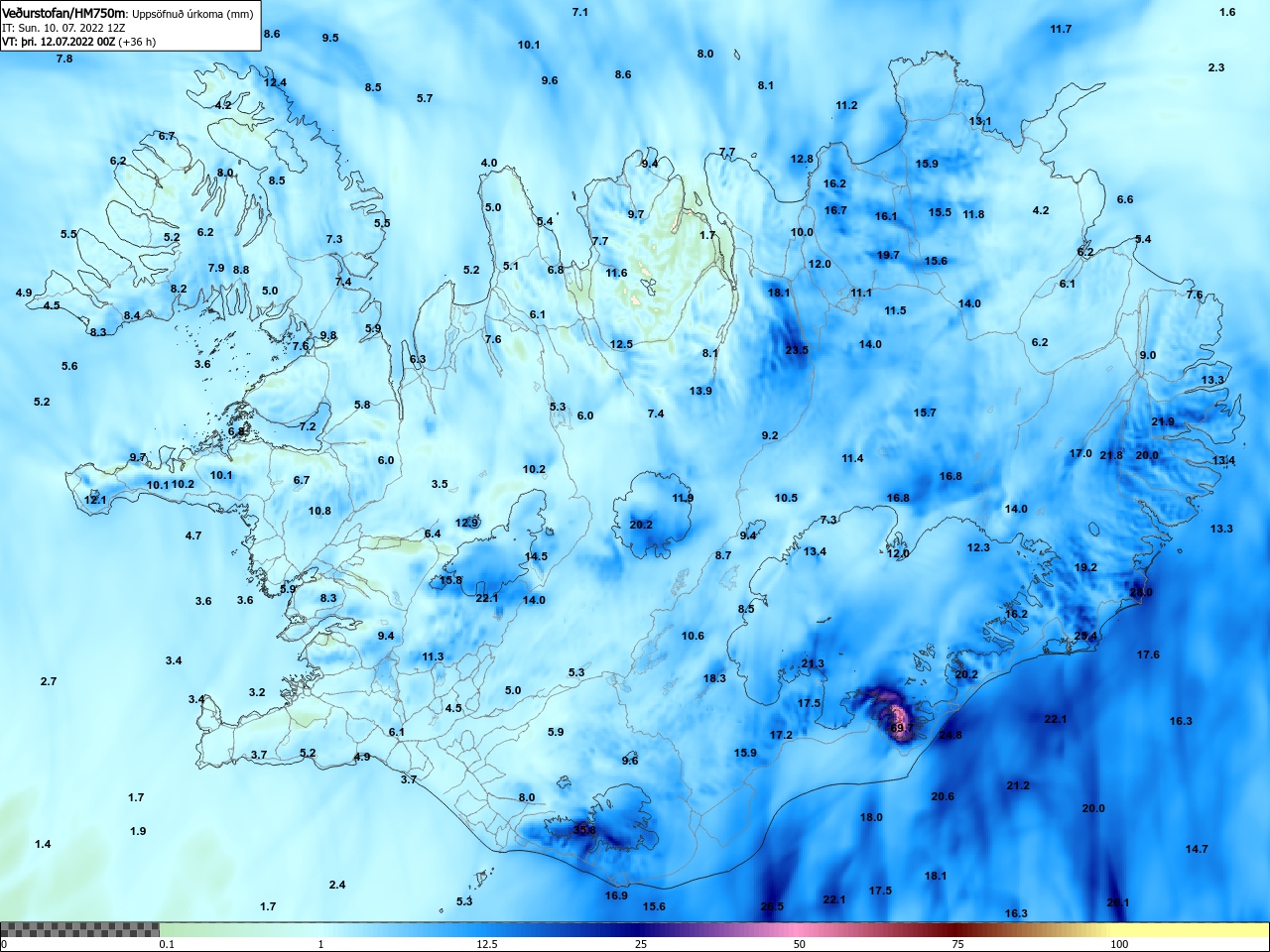Click the 9.2 value

click(x=770, y=435)
